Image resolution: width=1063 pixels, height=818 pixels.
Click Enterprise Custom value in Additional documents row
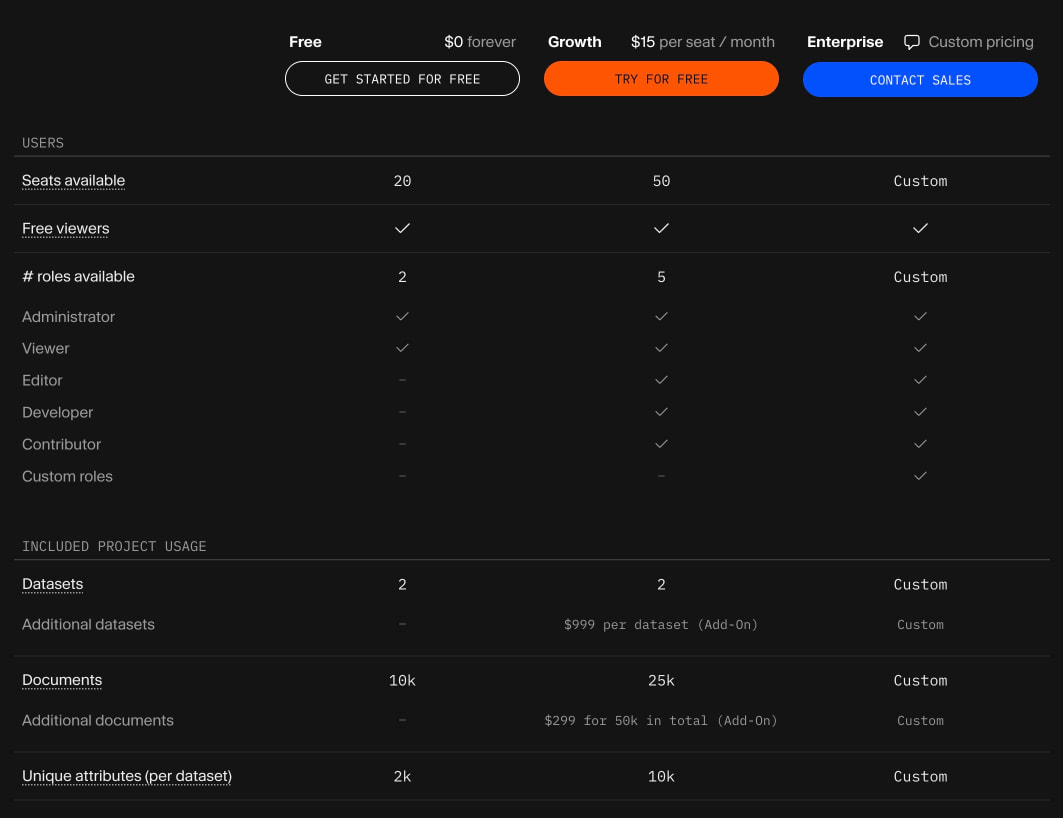[x=920, y=721]
